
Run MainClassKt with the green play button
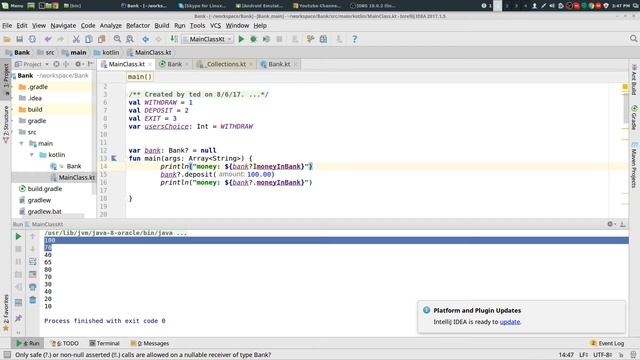pyautogui.click(x=241, y=39)
